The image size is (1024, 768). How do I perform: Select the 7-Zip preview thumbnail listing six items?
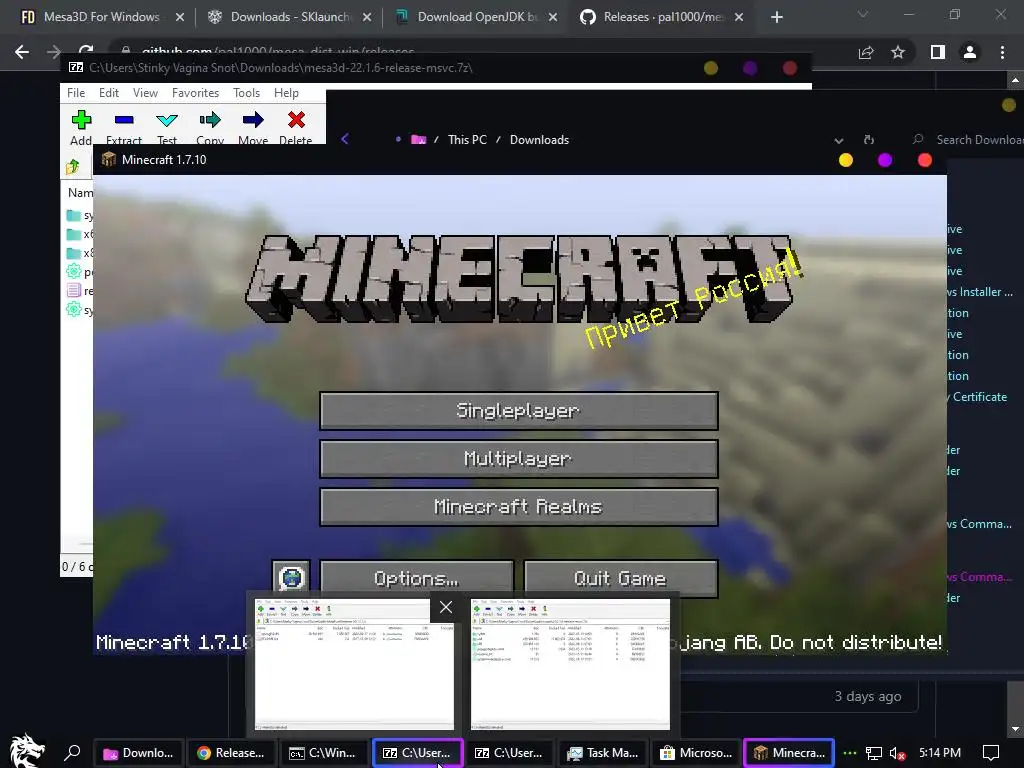(x=570, y=664)
